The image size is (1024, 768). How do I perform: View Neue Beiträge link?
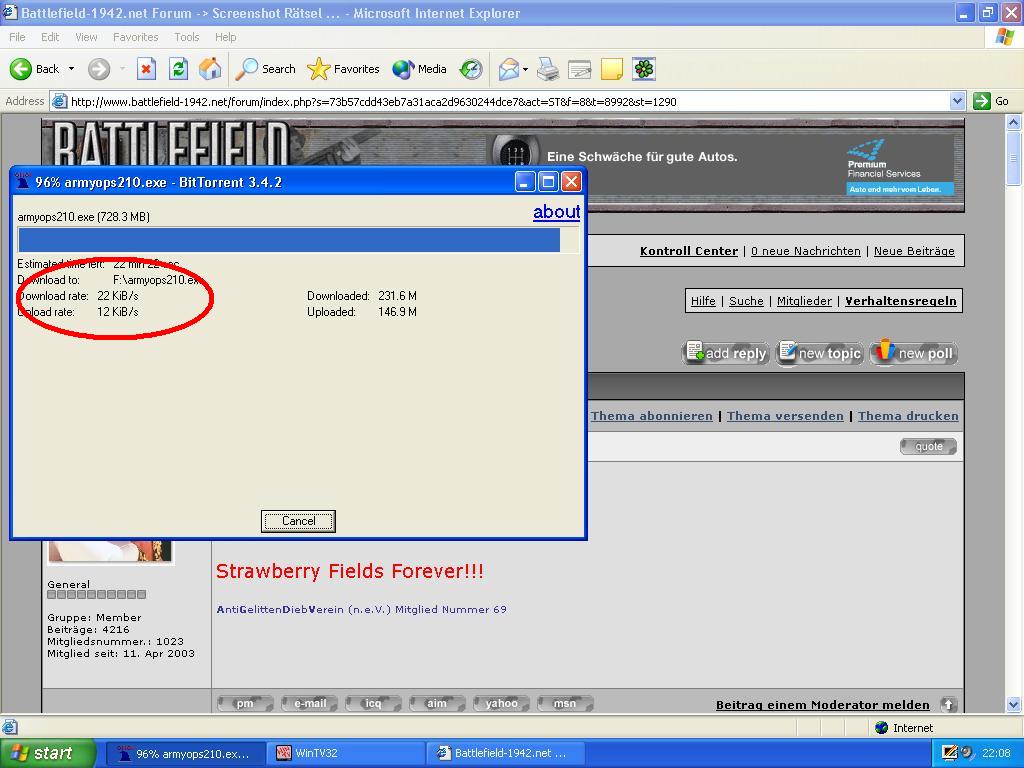coord(914,251)
